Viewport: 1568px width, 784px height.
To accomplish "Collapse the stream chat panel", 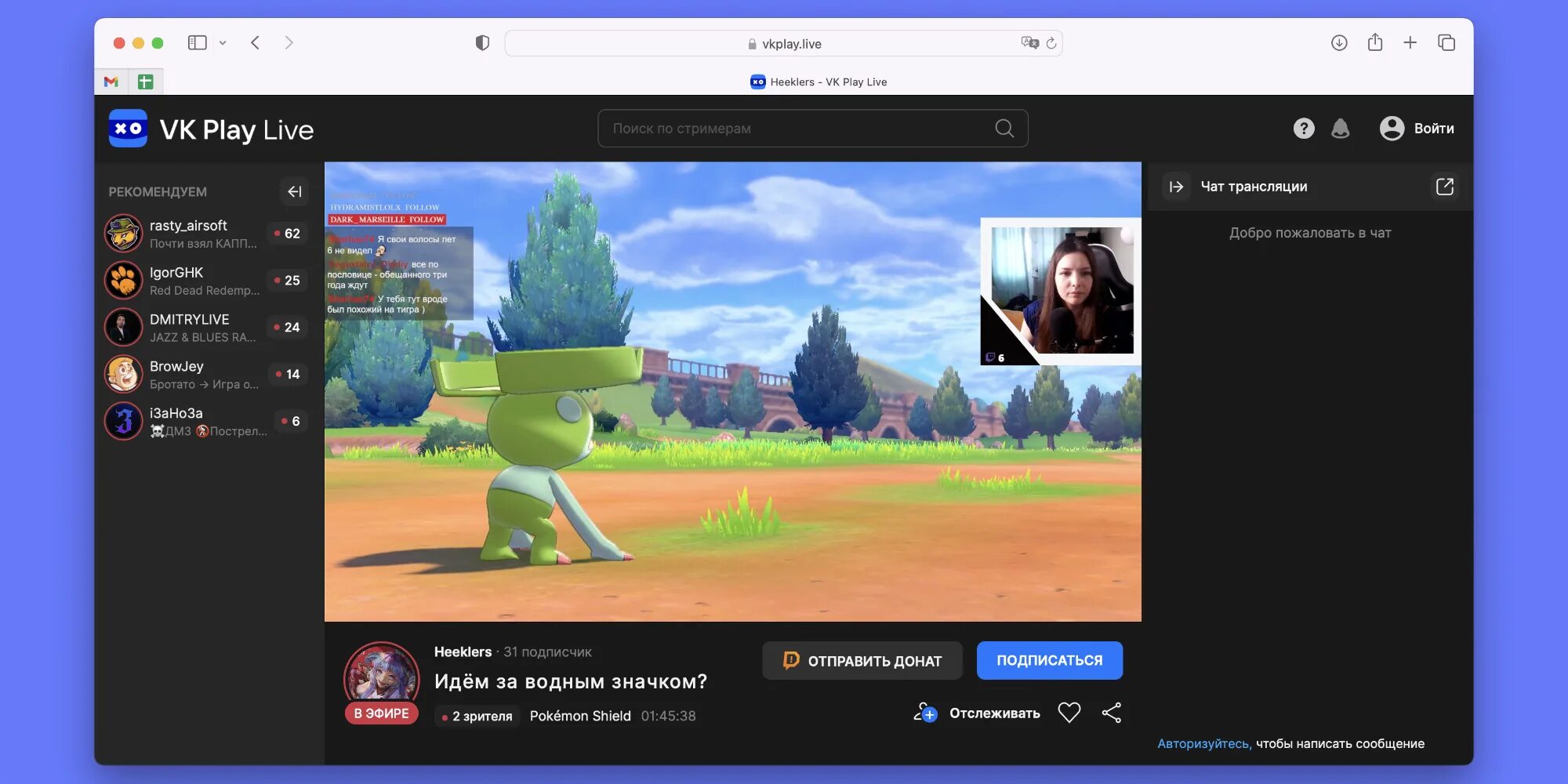I will coord(1177,187).
